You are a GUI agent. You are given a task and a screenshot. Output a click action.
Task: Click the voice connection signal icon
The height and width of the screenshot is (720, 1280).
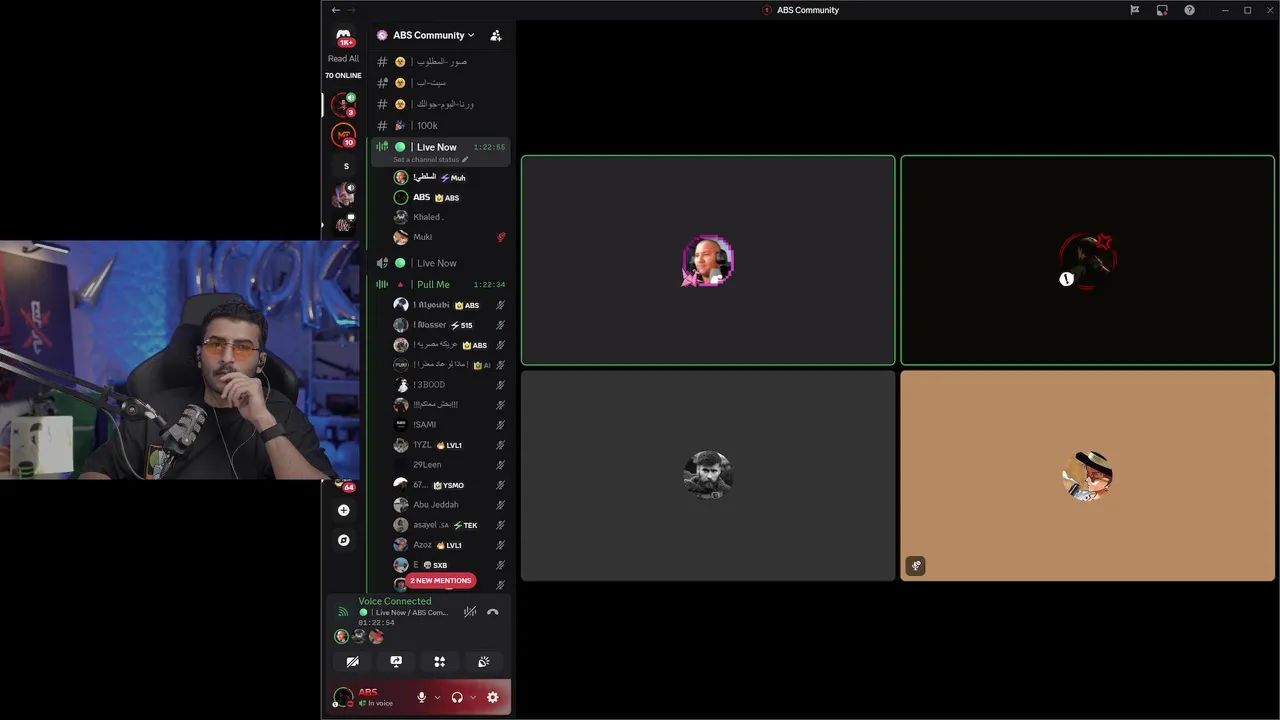[x=343, y=612]
